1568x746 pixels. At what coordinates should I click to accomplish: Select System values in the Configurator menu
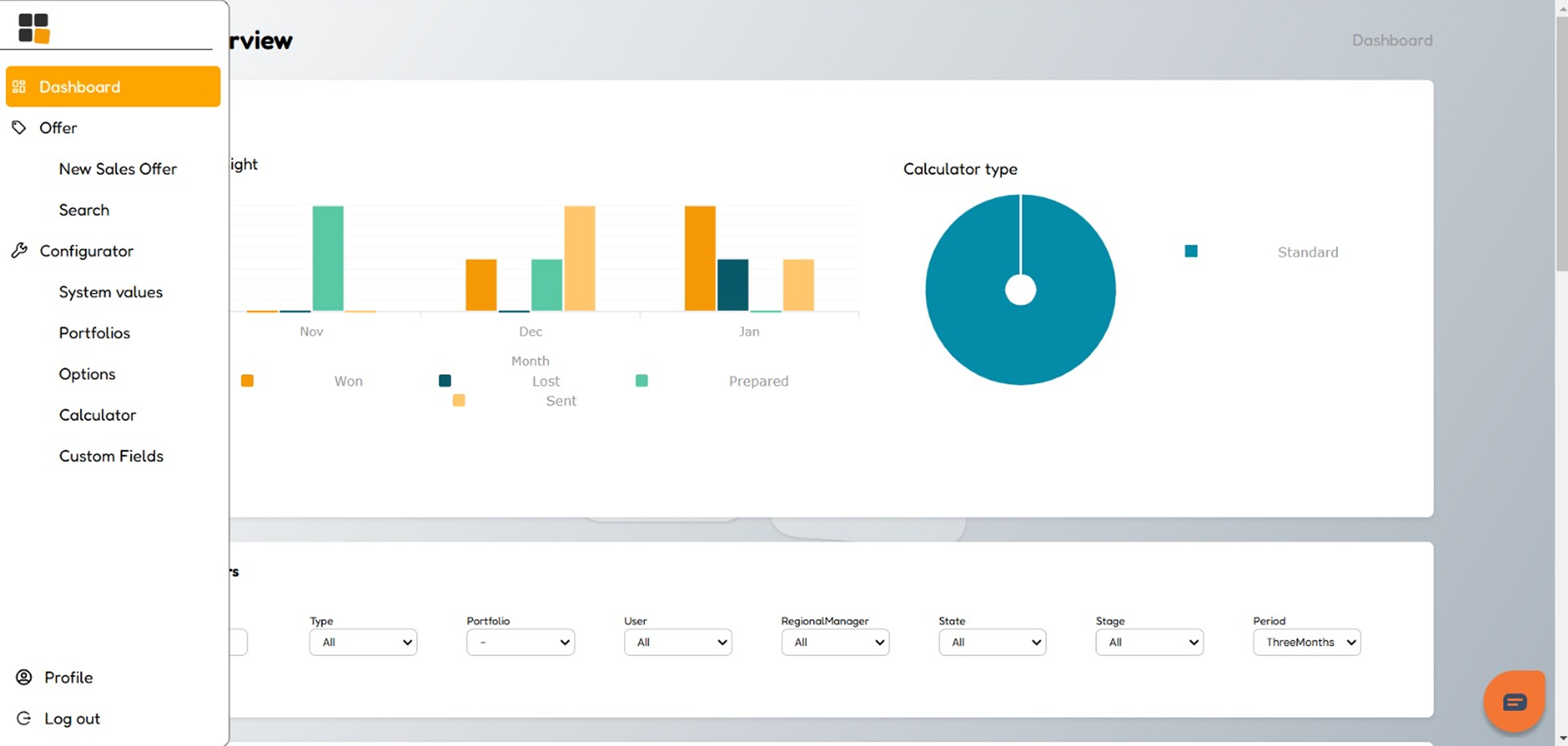click(x=111, y=292)
